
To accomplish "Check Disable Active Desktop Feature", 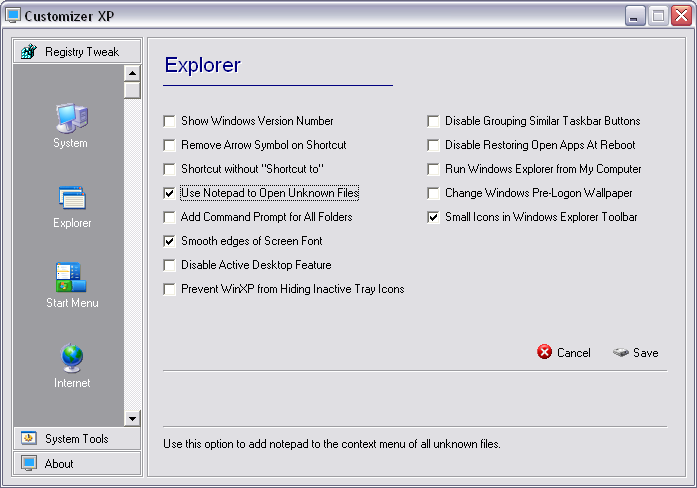I will coord(169,265).
